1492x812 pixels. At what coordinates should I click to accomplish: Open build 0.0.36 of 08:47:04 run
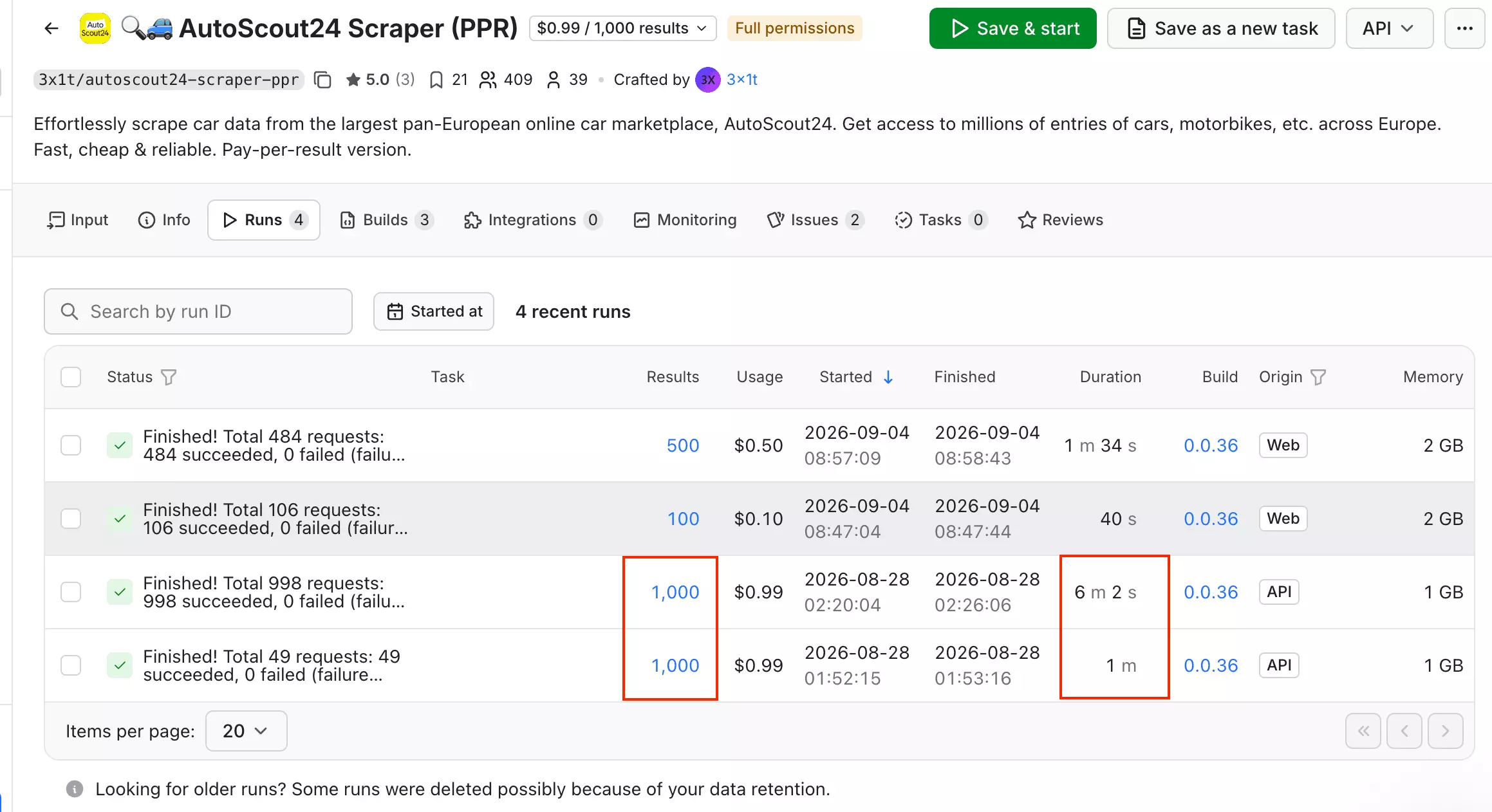(x=1211, y=519)
